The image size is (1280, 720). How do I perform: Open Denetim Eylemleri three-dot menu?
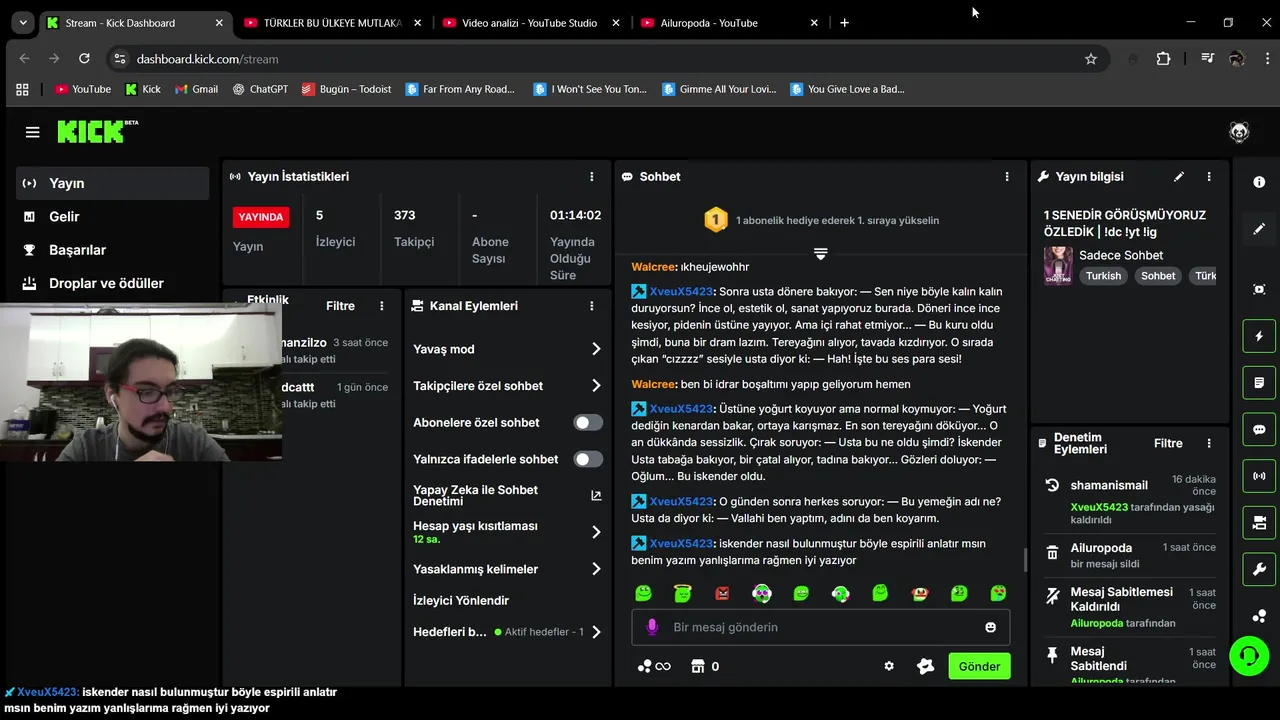[1209, 443]
